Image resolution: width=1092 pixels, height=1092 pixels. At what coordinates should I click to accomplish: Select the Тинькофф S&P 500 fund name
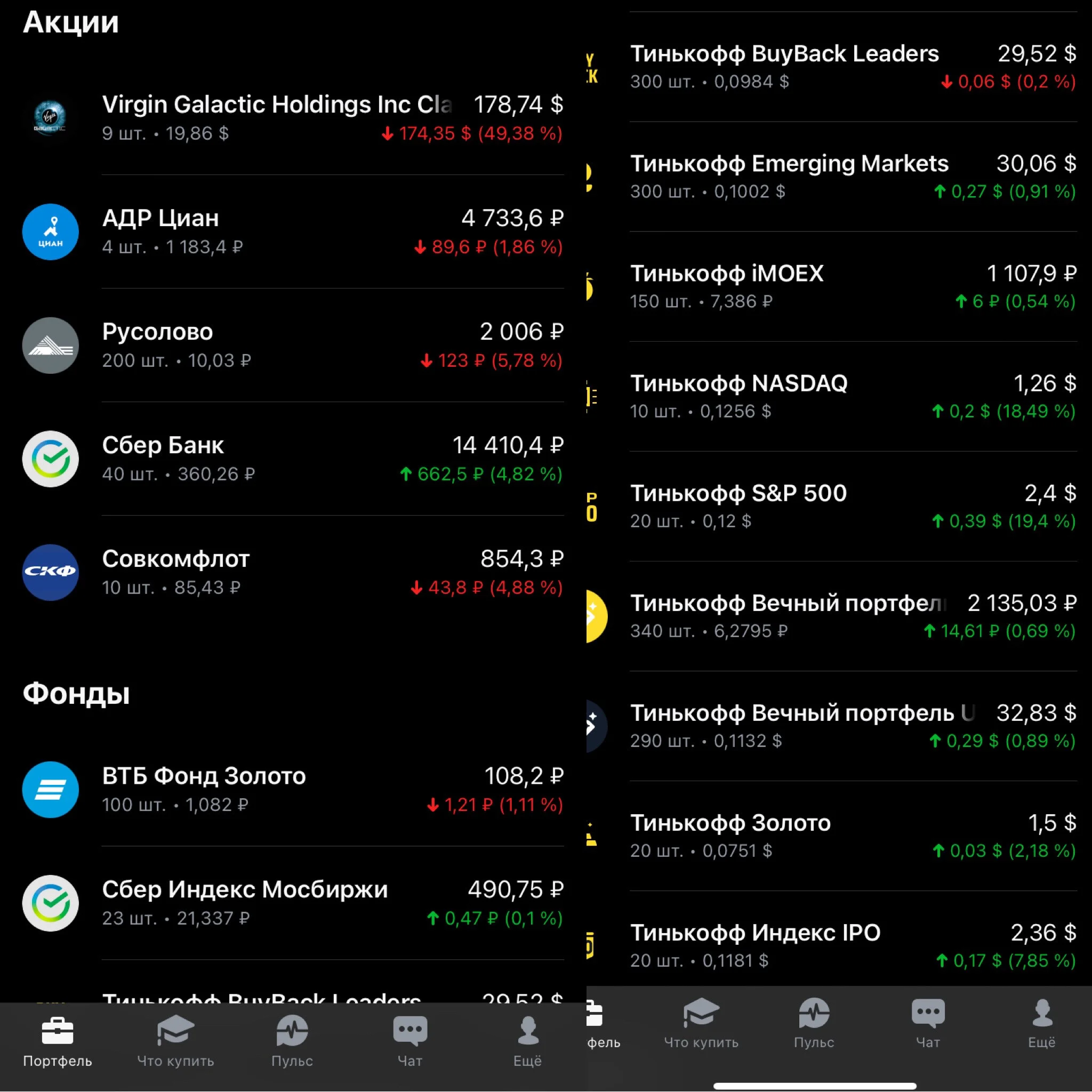pyautogui.click(x=738, y=493)
